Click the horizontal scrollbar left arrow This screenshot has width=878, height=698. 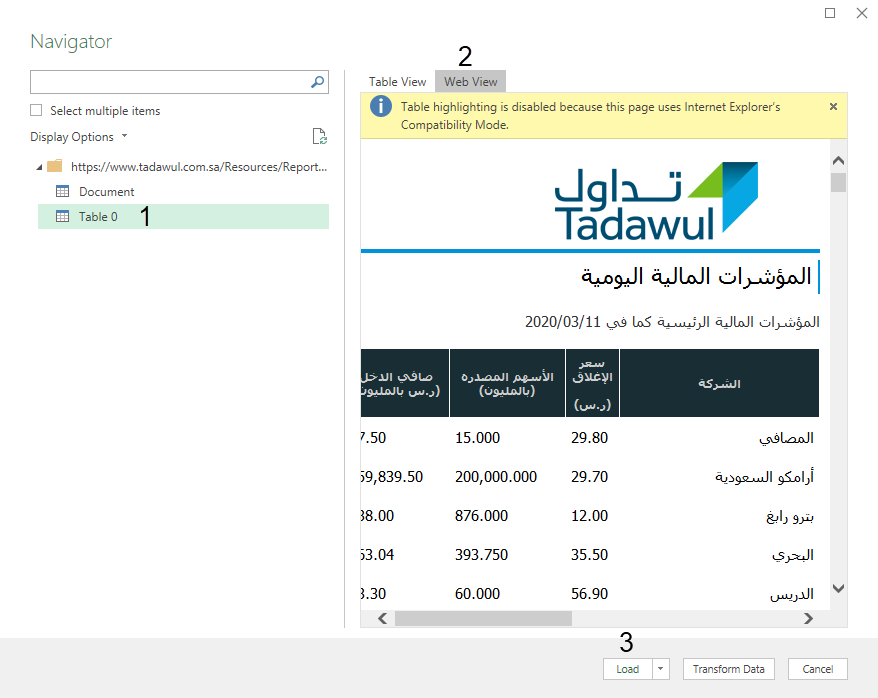382,619
